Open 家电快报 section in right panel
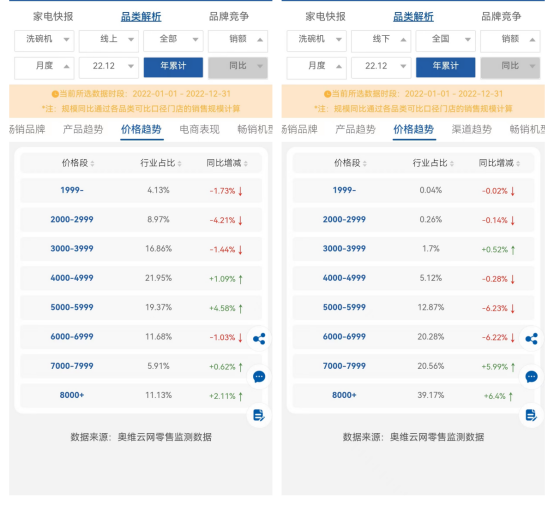The height and width of the screenshot is (505, 554). point(325,16)
